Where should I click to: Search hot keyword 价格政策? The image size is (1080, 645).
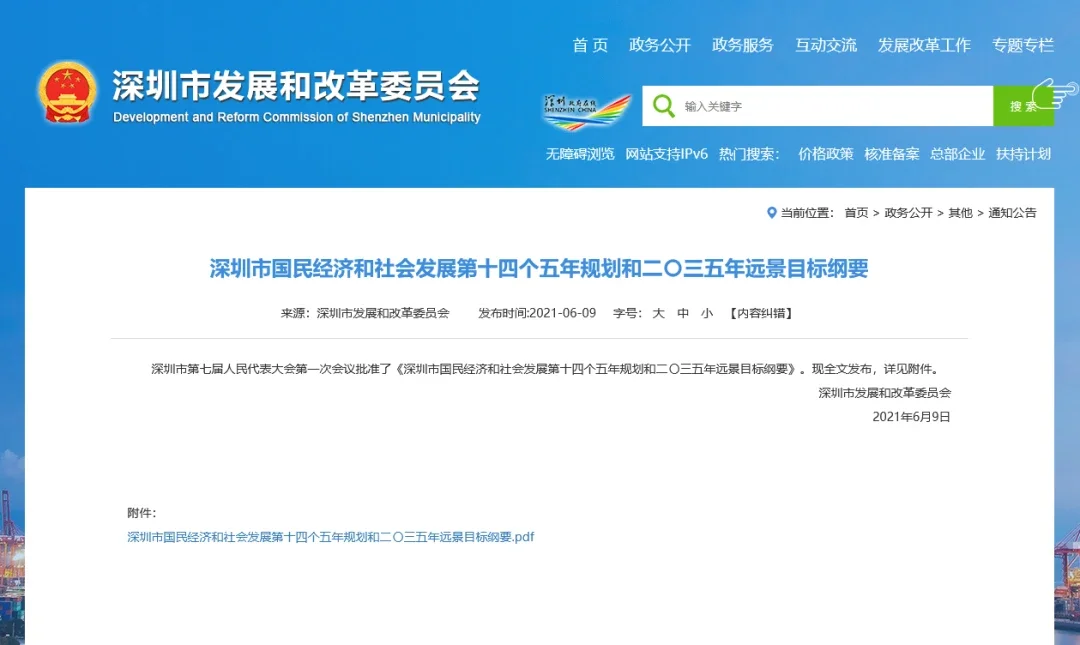tap(826, 154)
